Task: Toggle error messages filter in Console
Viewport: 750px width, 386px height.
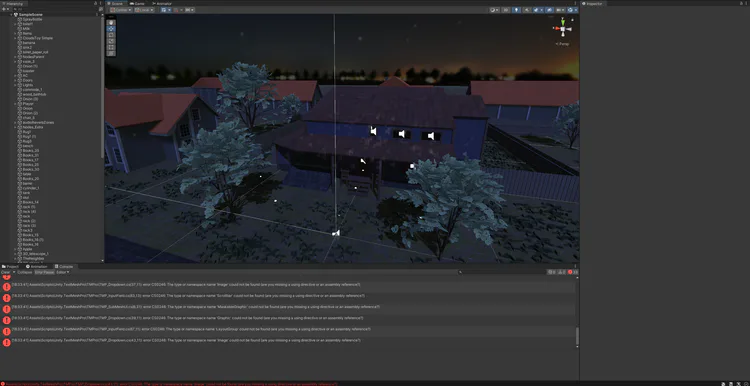Action: click(x=573, y=272)
